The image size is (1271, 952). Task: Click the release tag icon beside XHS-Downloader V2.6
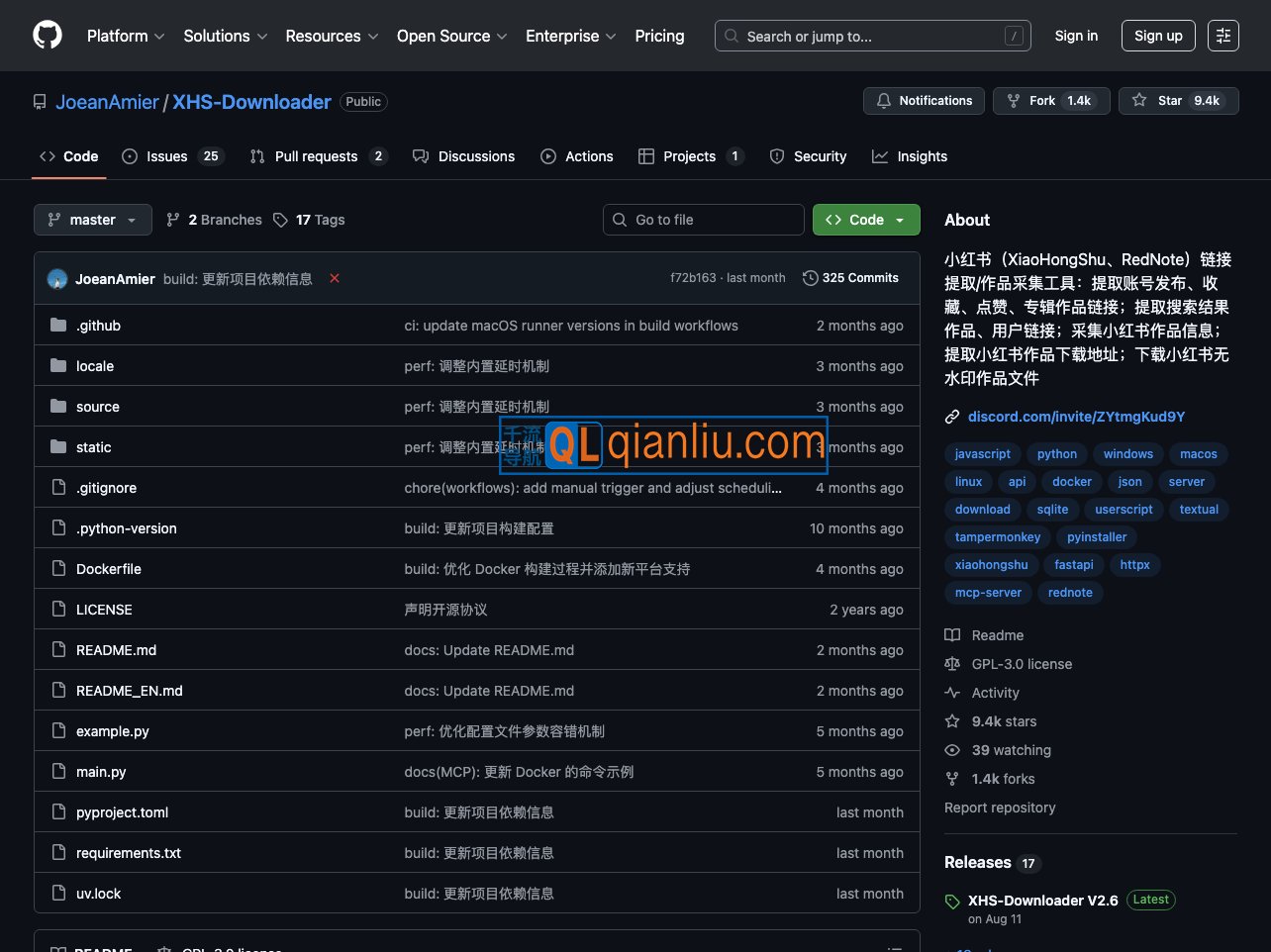point(952,901)
